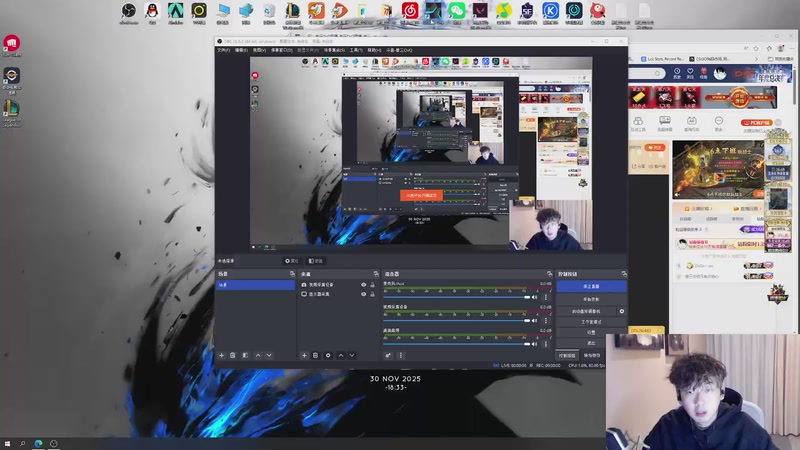Open the Valorant desktop shortcut
800x450 pixels.
[480, 11]
